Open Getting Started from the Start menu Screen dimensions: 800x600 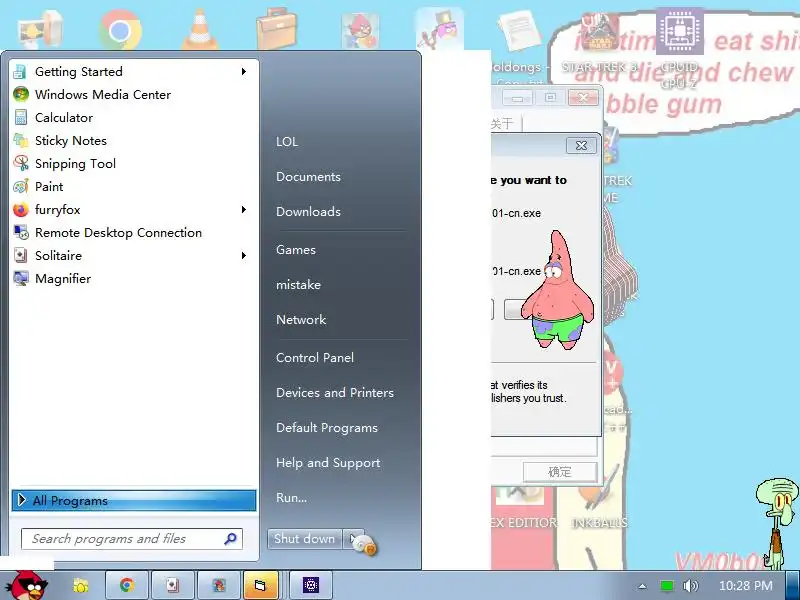[133, 71]
